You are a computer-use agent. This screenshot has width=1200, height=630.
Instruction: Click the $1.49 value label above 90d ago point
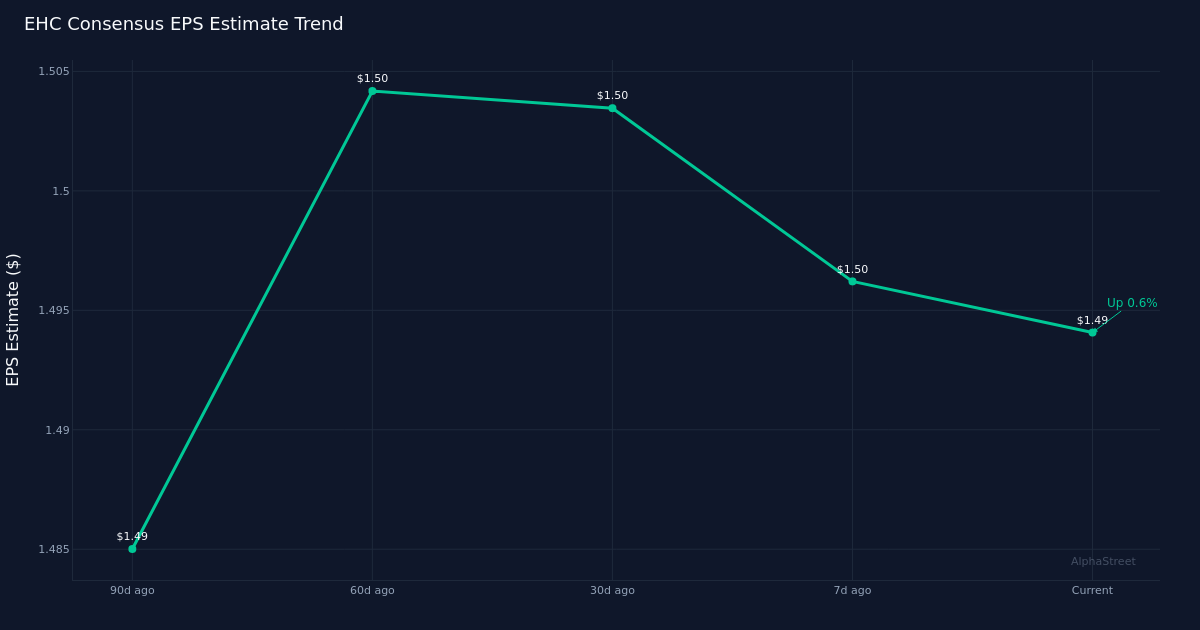point(132,536)
